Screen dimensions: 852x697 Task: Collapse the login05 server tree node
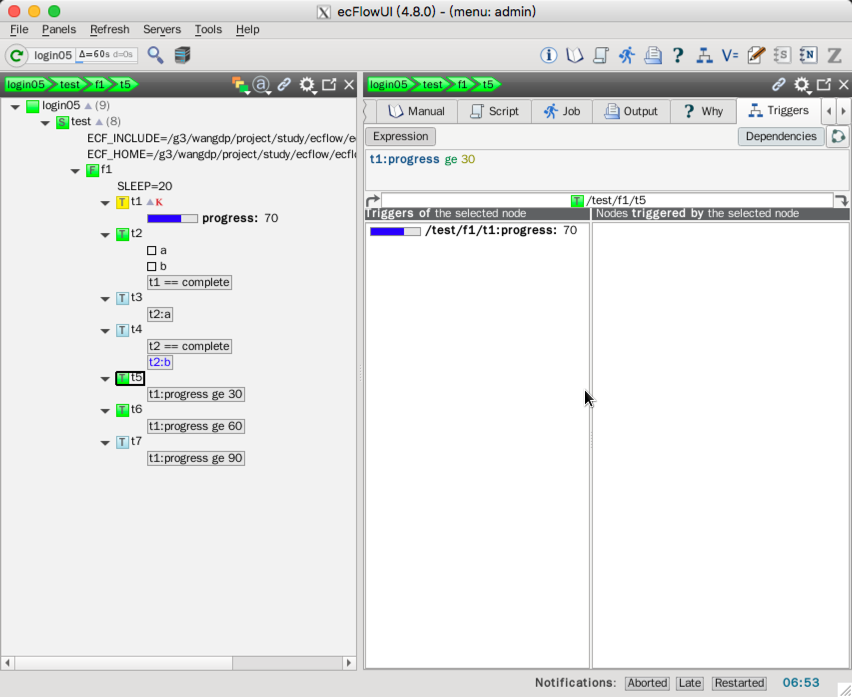tap(14, 106)
